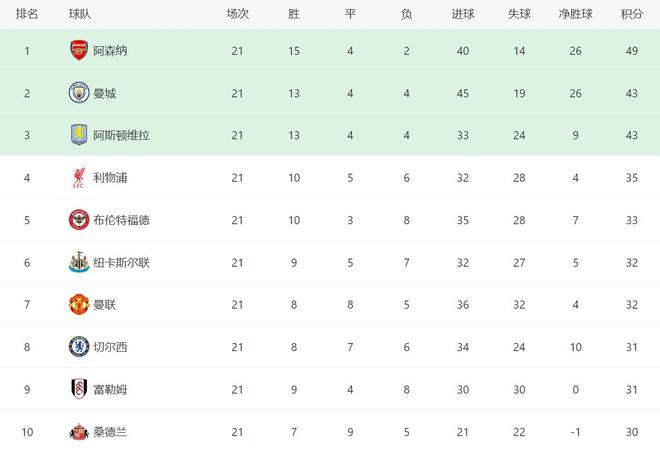Click the 场次 column header
660x450 pixels.
click(238, 14)
